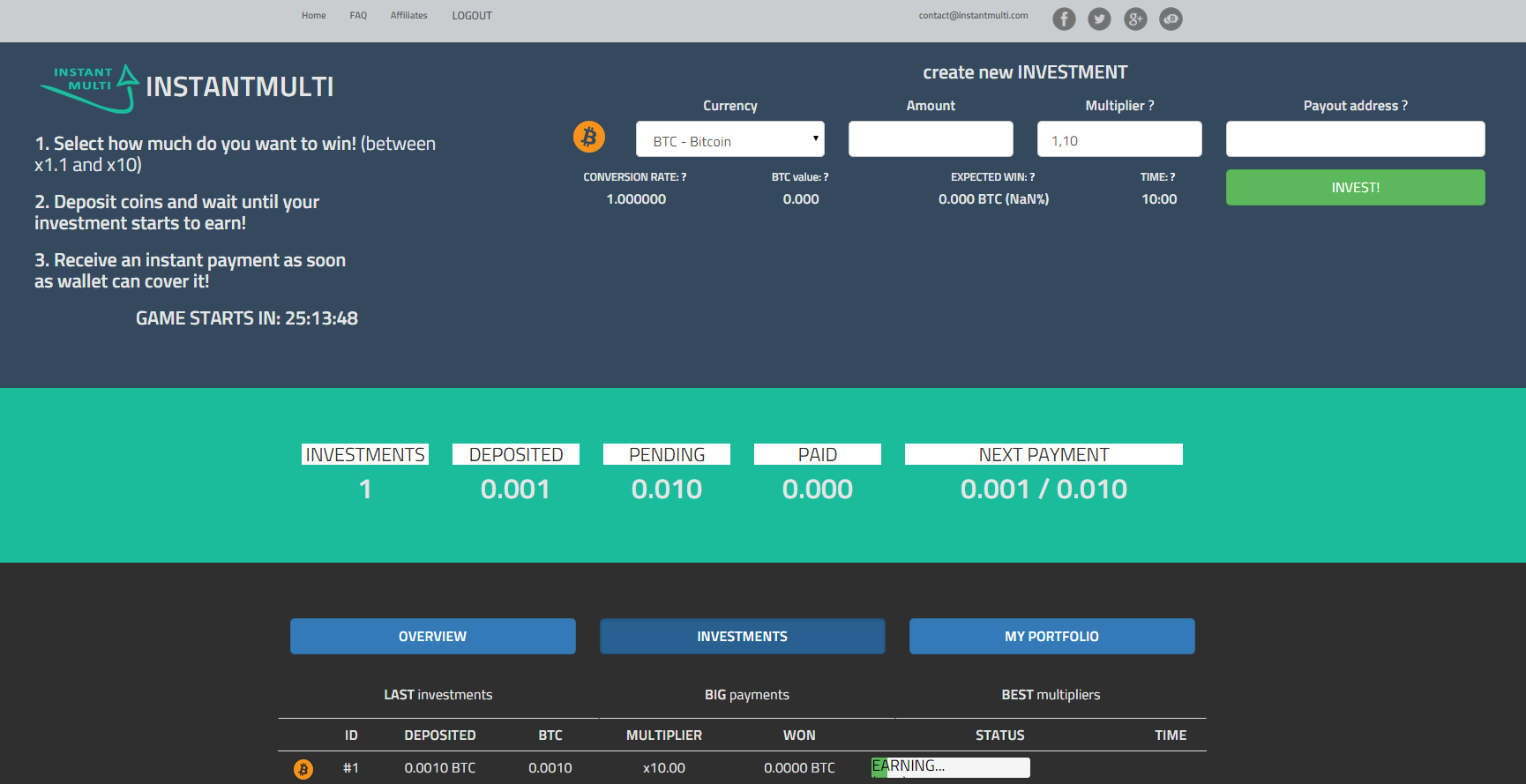Click the orange Bitcoin icon beside Currency
Image resolution: width=1526 pixels, height=784 pixels.
coord(589,137)
